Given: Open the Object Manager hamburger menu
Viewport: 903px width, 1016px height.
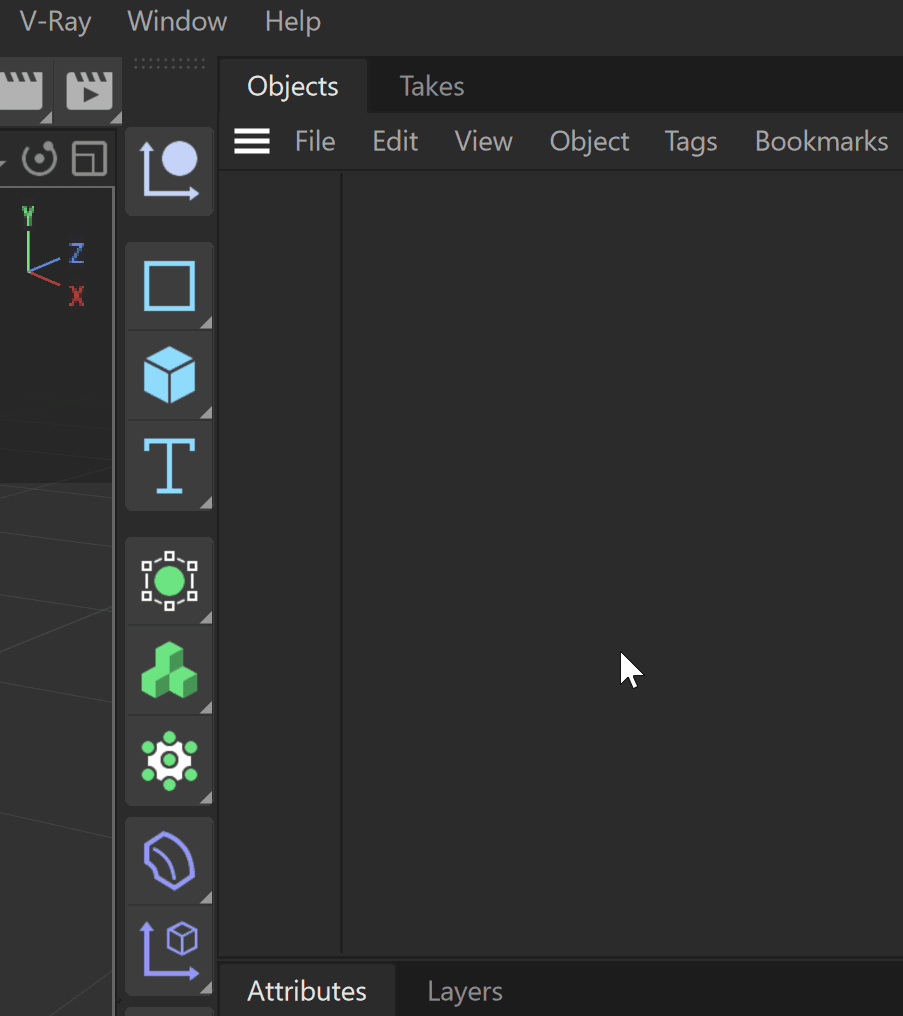Looking at the screenshot, I should pos(252,141).
